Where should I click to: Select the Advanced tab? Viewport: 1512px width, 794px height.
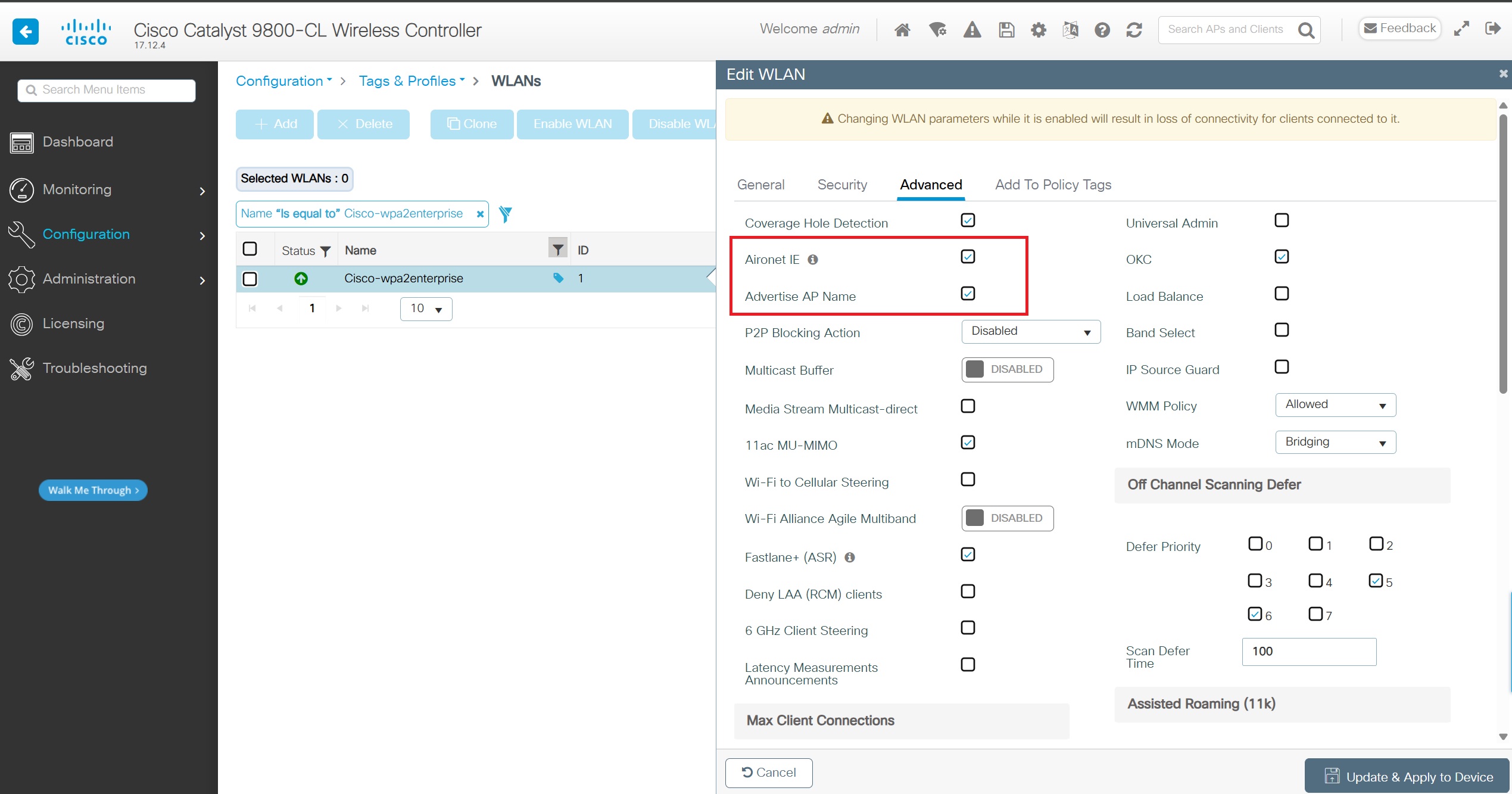[x=931, y=185]
